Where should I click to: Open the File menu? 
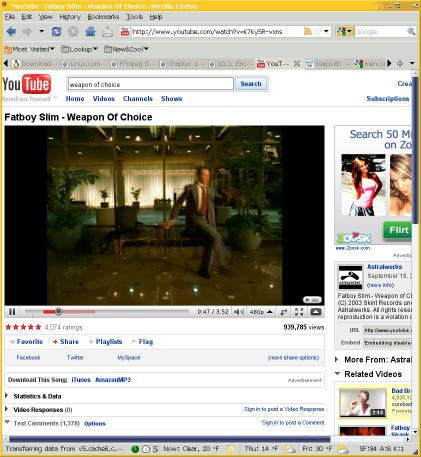tap(10, 17)
